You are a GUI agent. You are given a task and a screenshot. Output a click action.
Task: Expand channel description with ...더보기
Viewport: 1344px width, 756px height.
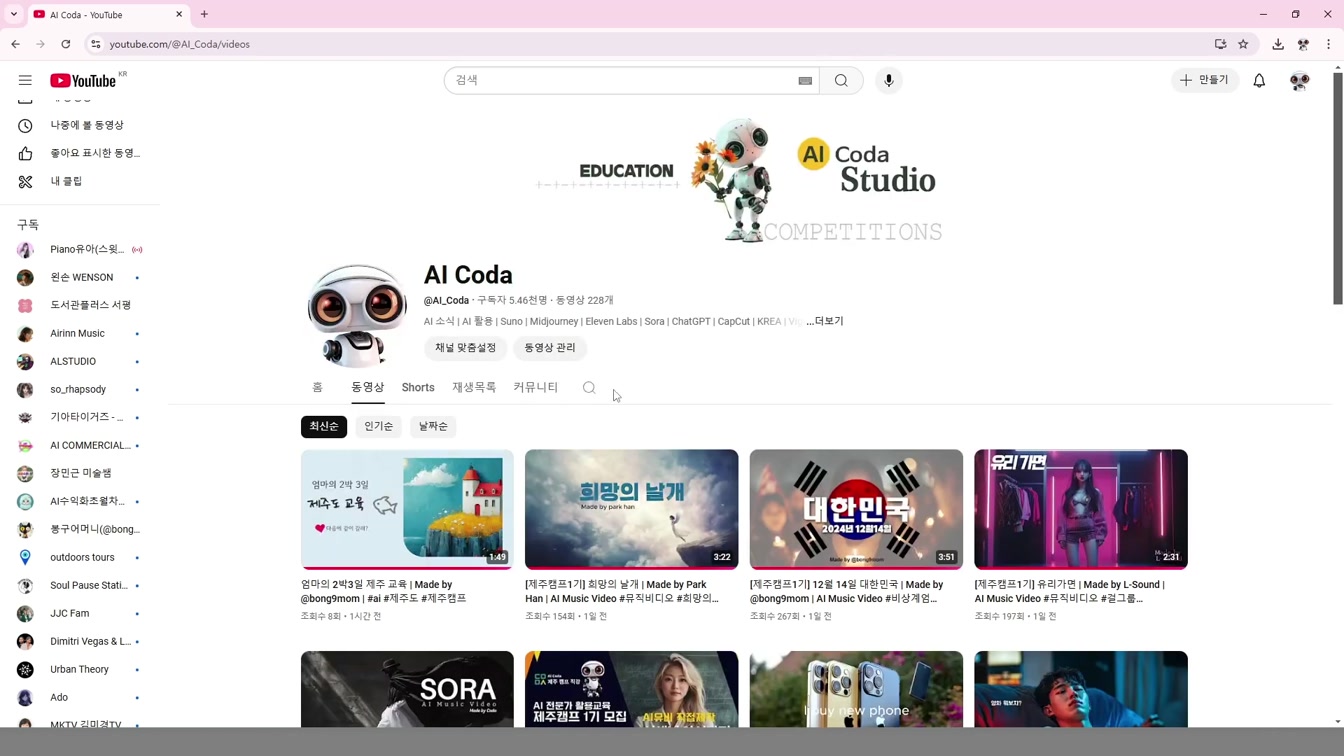(825, 321)
